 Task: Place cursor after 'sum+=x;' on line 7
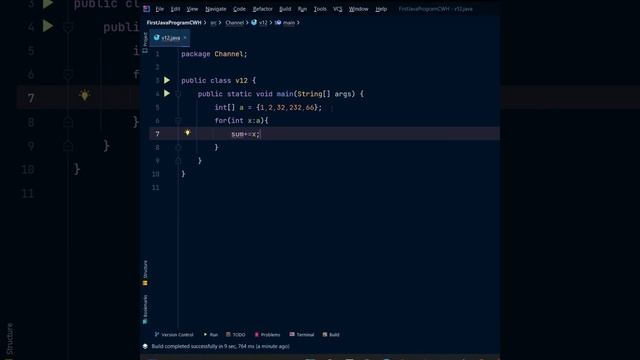click(x=260, y=134)
